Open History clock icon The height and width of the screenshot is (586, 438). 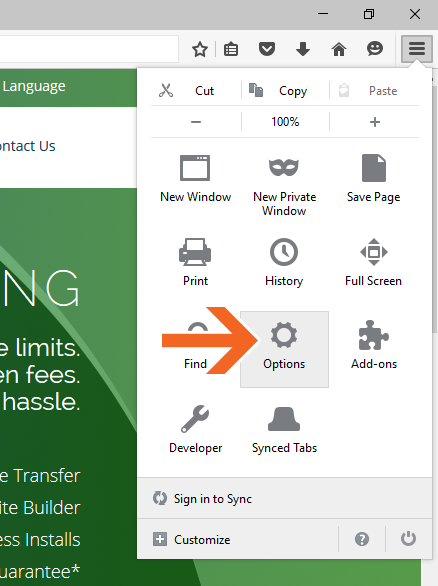tap(284, 252)
